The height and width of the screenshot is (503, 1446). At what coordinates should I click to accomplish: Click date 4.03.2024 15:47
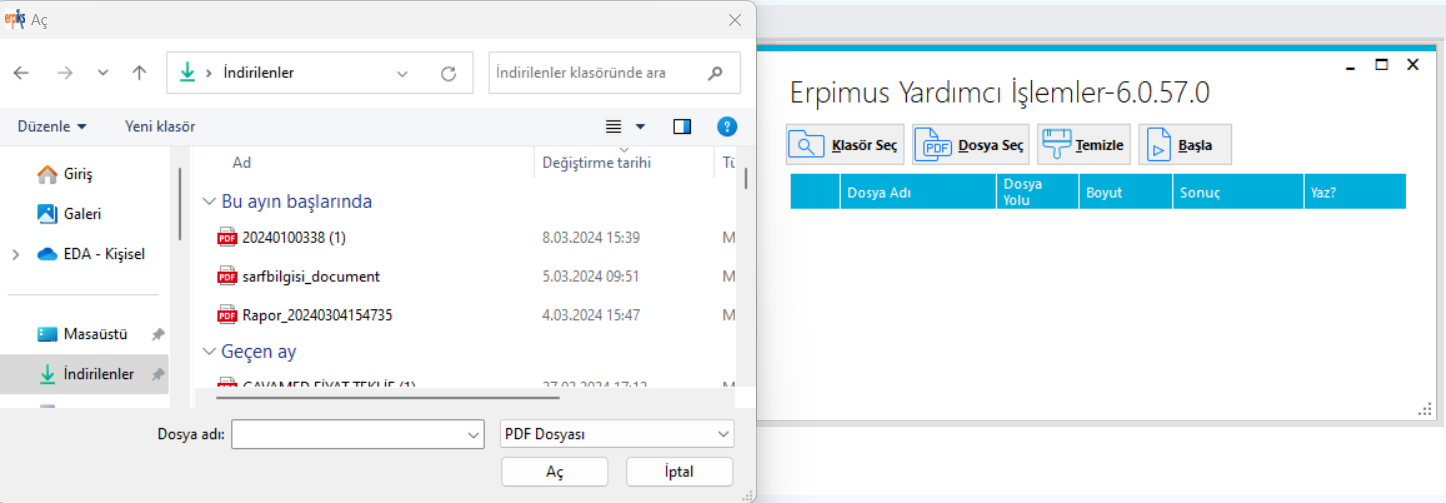pyautogui.click(x=590, y=315)
